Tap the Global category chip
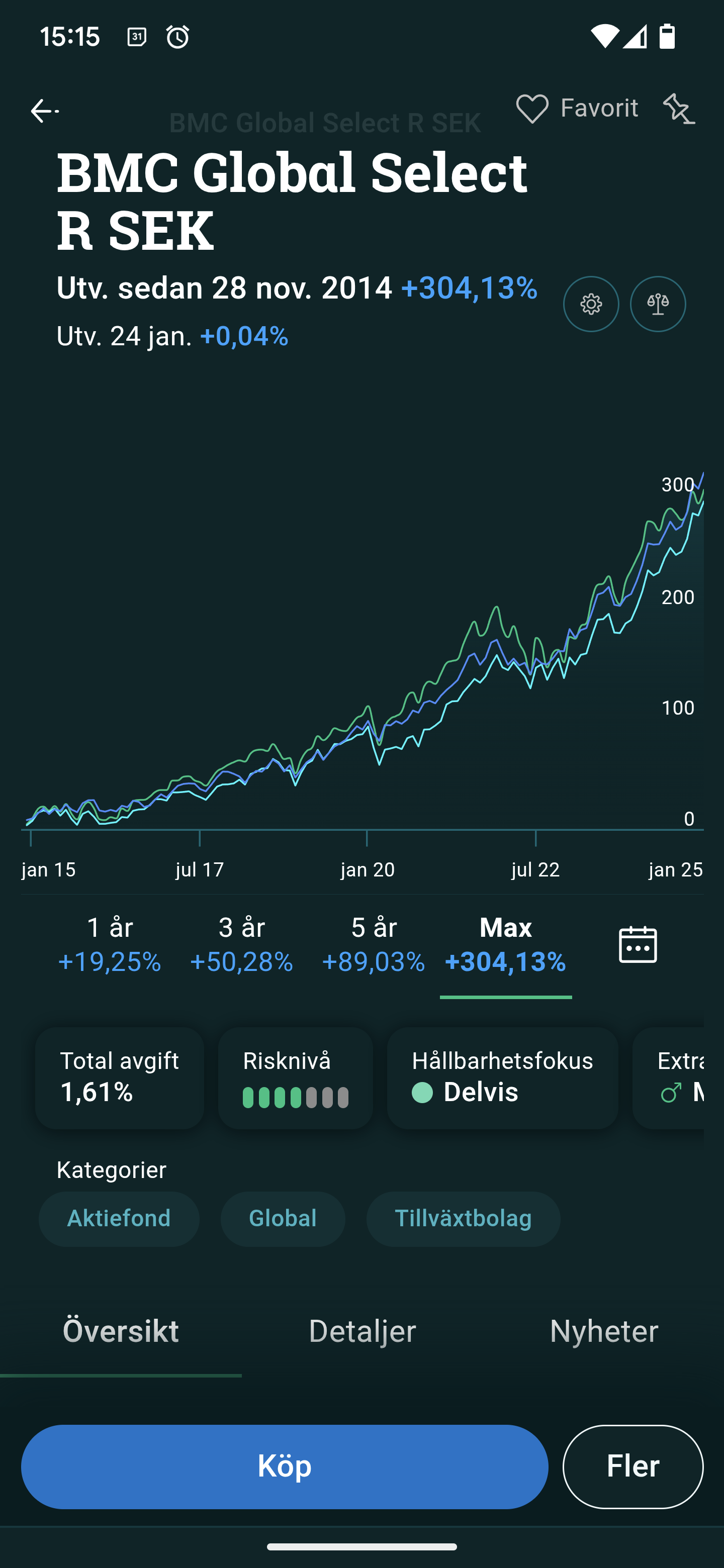 pos(283,1219)
